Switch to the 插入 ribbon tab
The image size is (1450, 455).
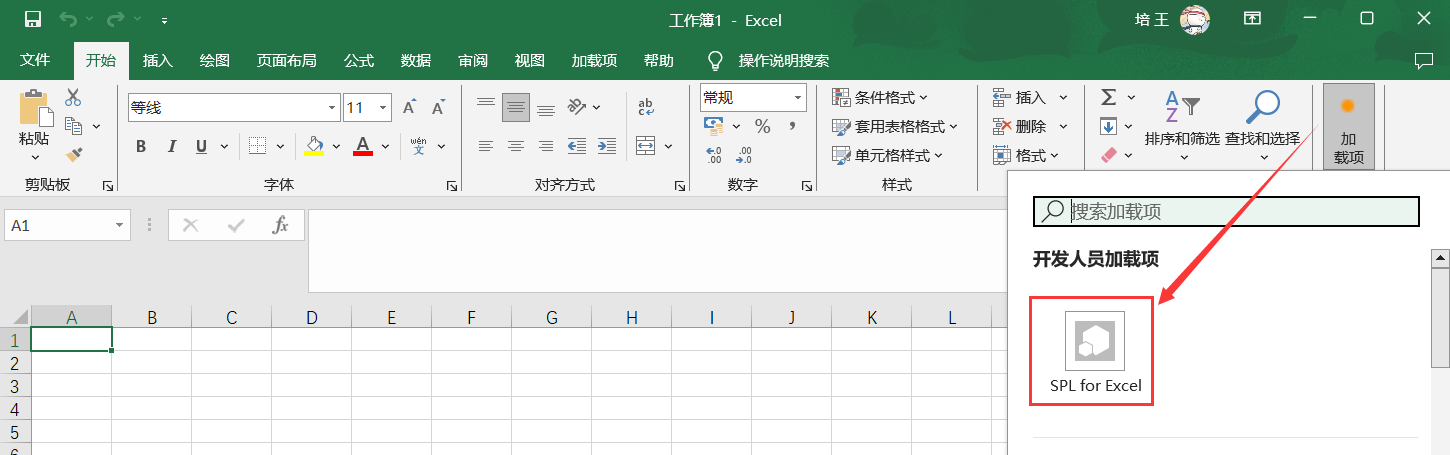coord(157,60)
